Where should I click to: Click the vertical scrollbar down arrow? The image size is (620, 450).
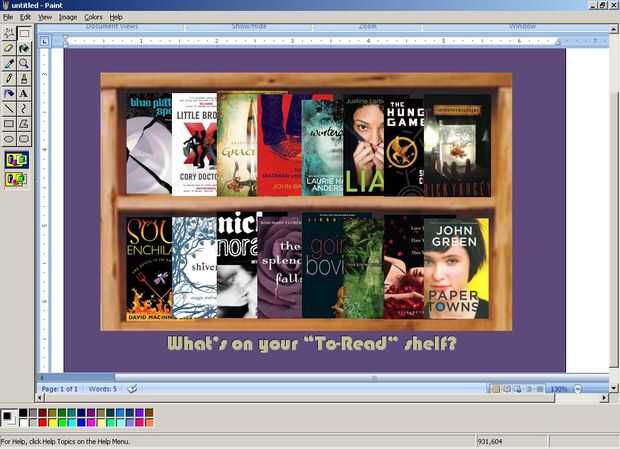(x=614, y=388)
